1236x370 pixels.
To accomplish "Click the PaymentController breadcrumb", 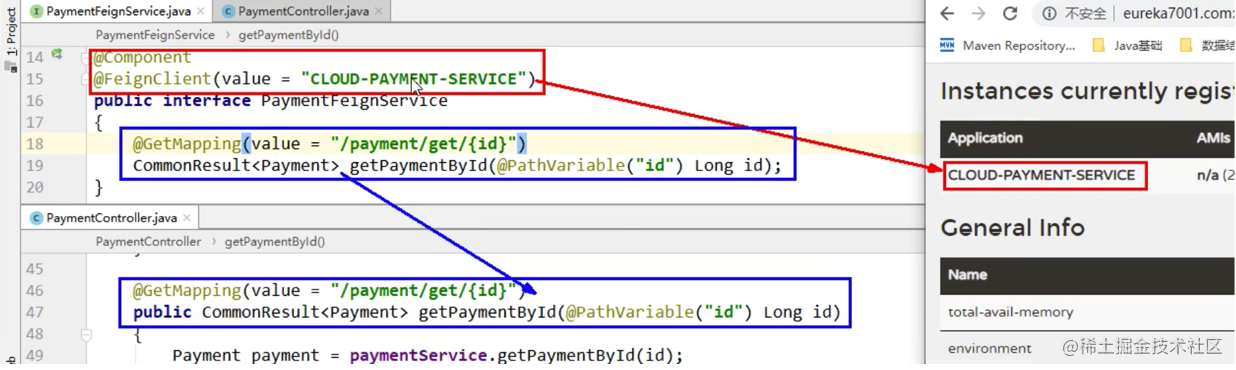I will tap(148, 241).
